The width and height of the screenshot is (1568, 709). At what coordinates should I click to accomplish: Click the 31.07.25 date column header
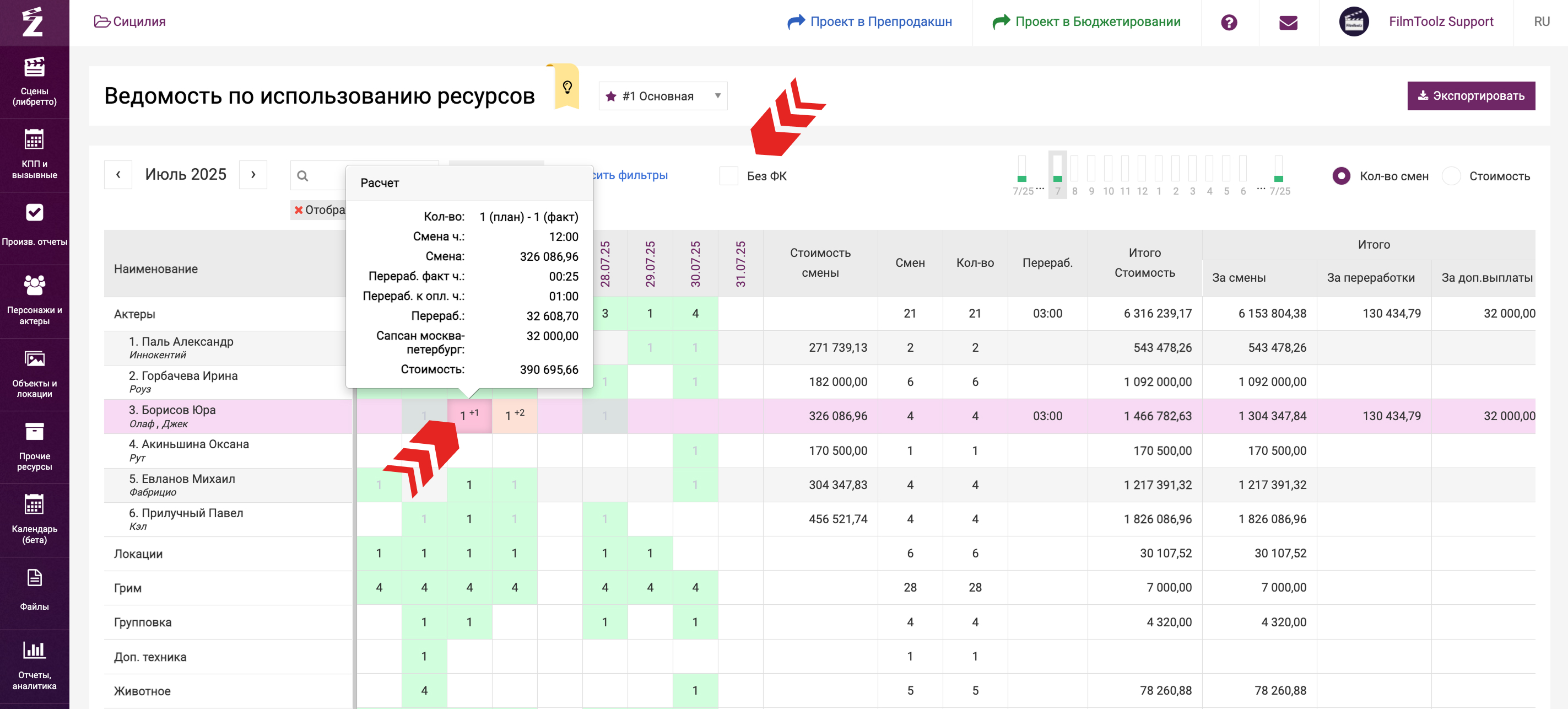coord(740,264)
